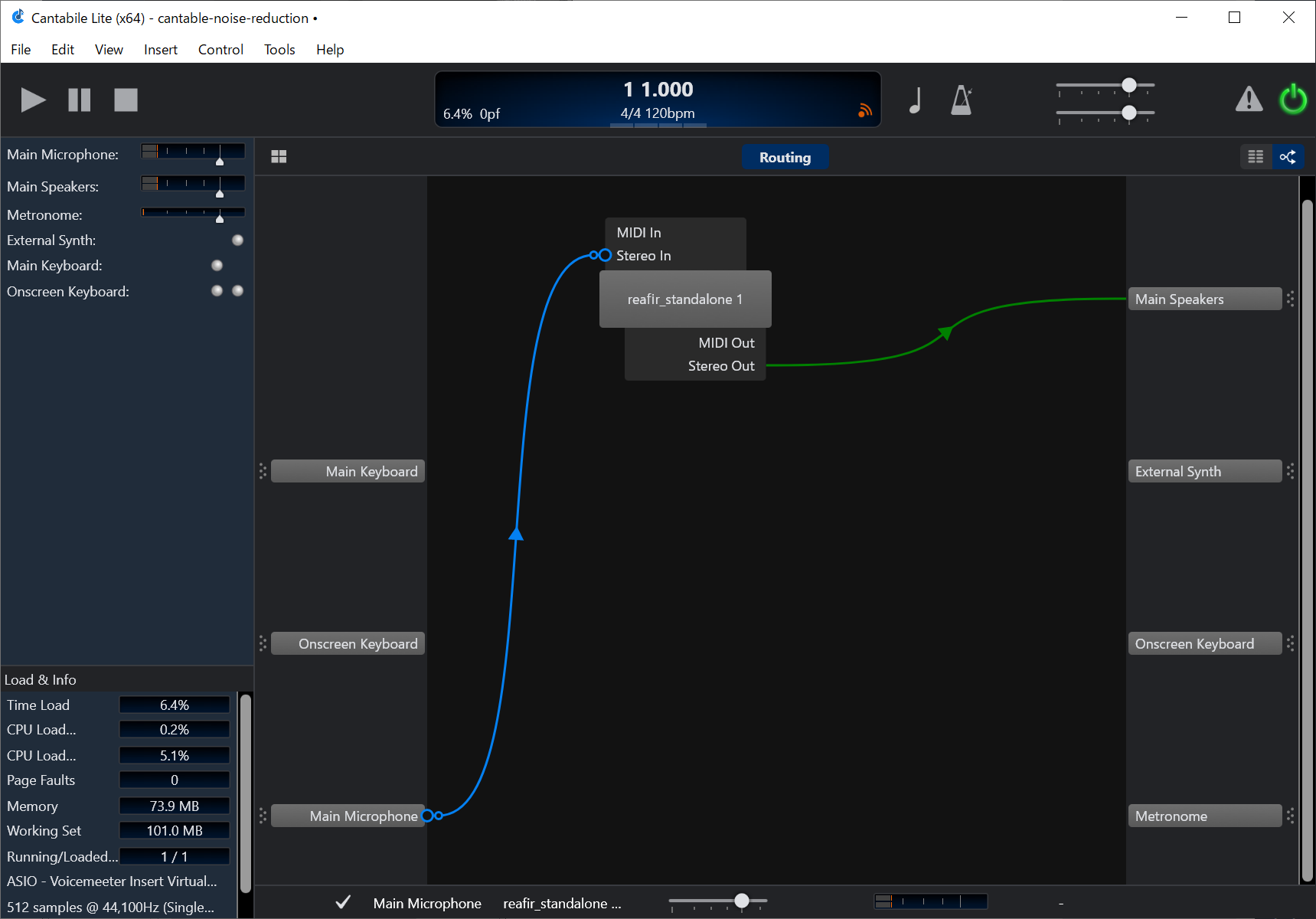Toggle the green audio engine power button
This screenshot has height=919, width=1316.
(1293, 100)
